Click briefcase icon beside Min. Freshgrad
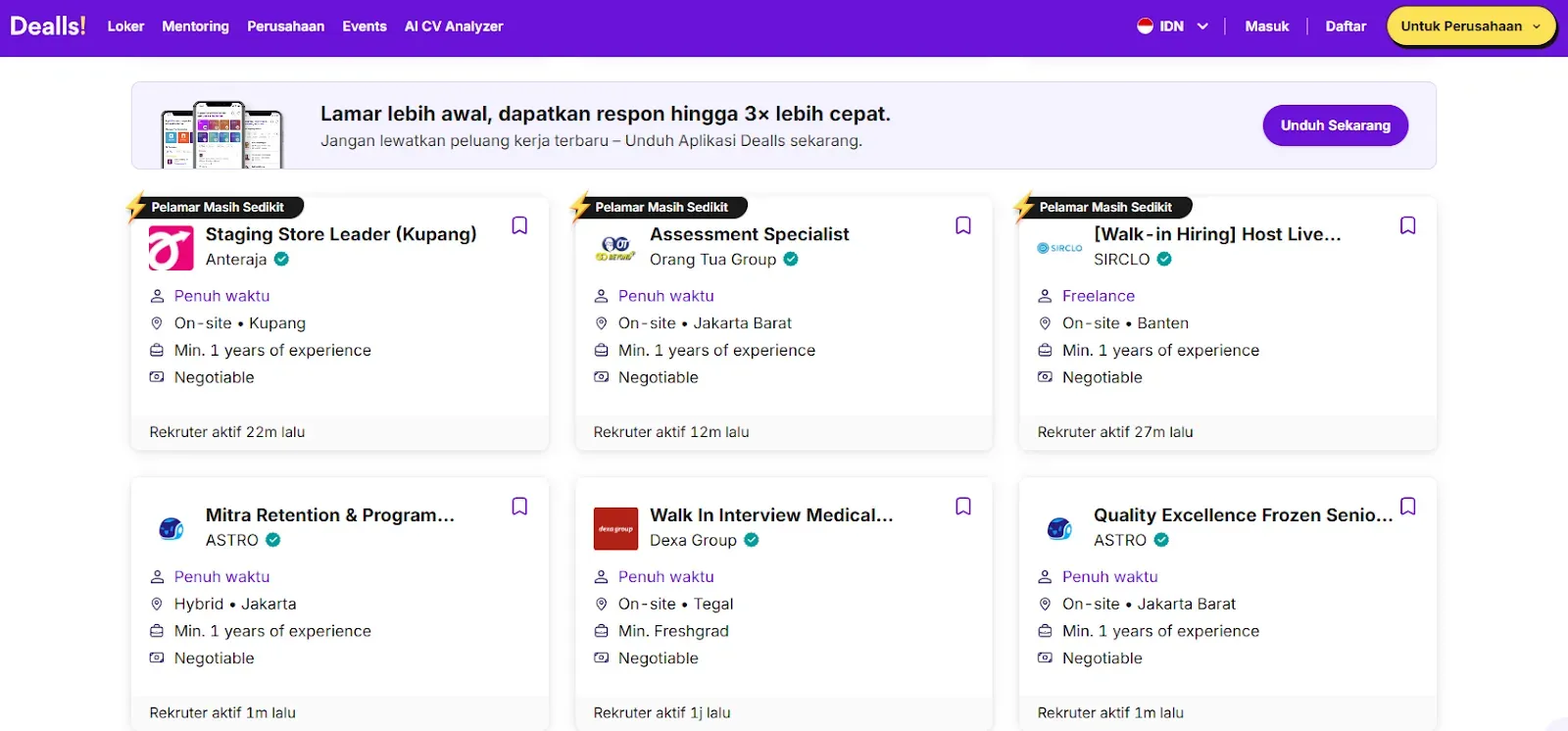 point(601,631)
